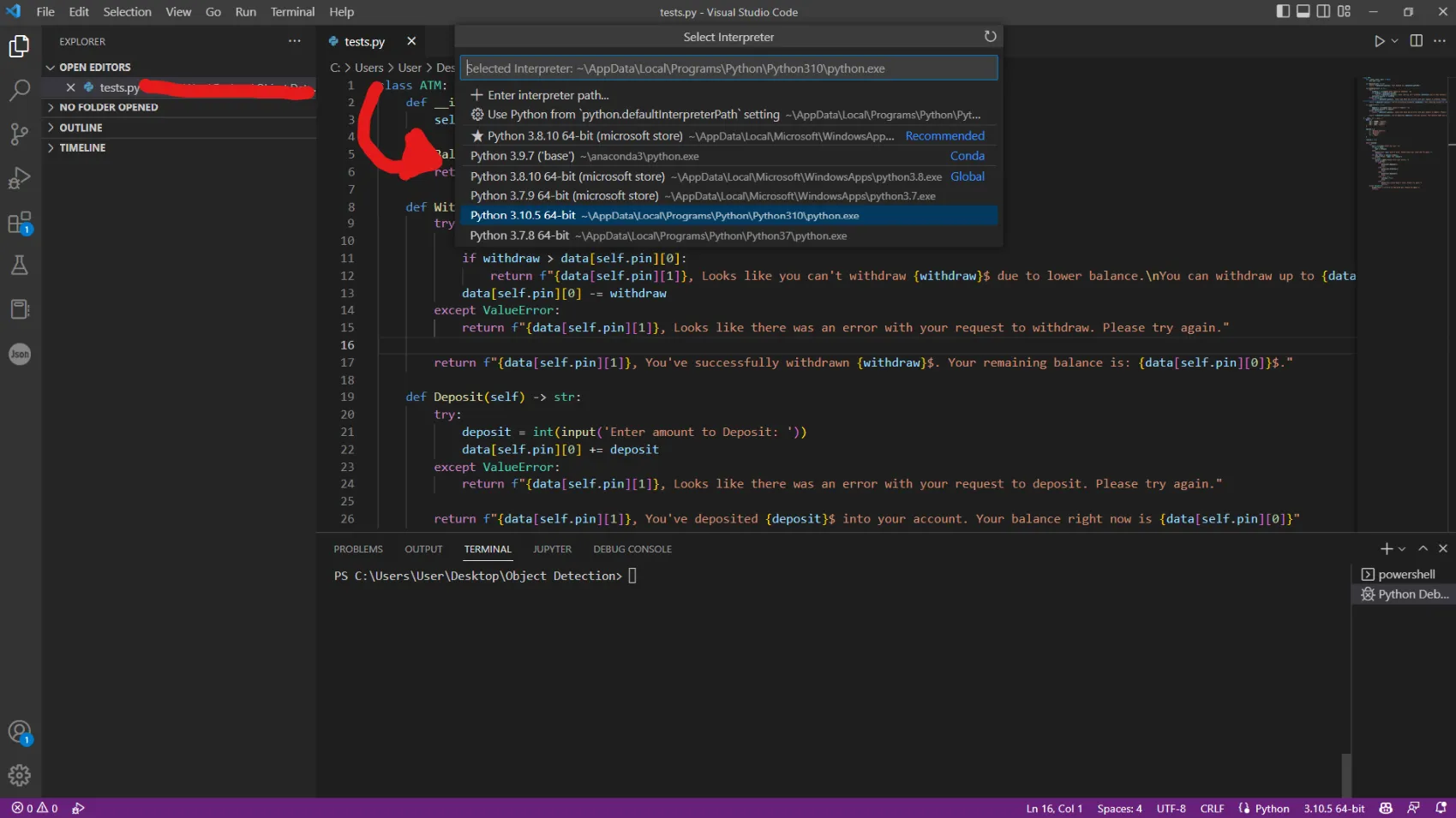Image resolution: width=1456 pixels, height=818 pixels.
Task: Open the Manage gear icon
Action: coord(19,775)
